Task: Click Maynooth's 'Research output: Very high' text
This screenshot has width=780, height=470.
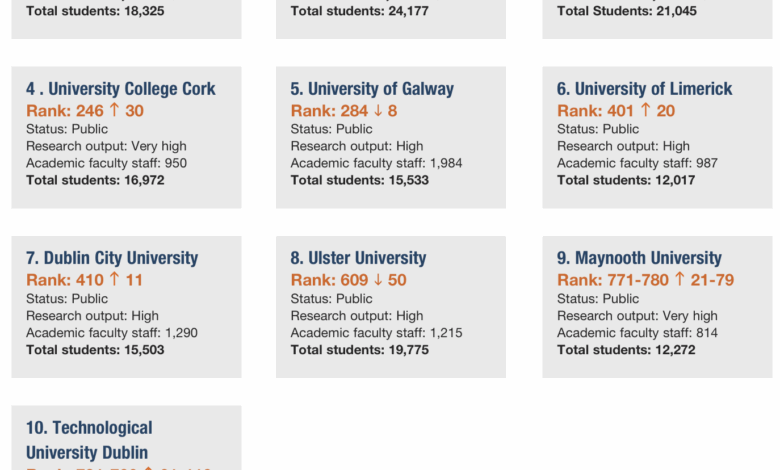Action: coord(637,316)
